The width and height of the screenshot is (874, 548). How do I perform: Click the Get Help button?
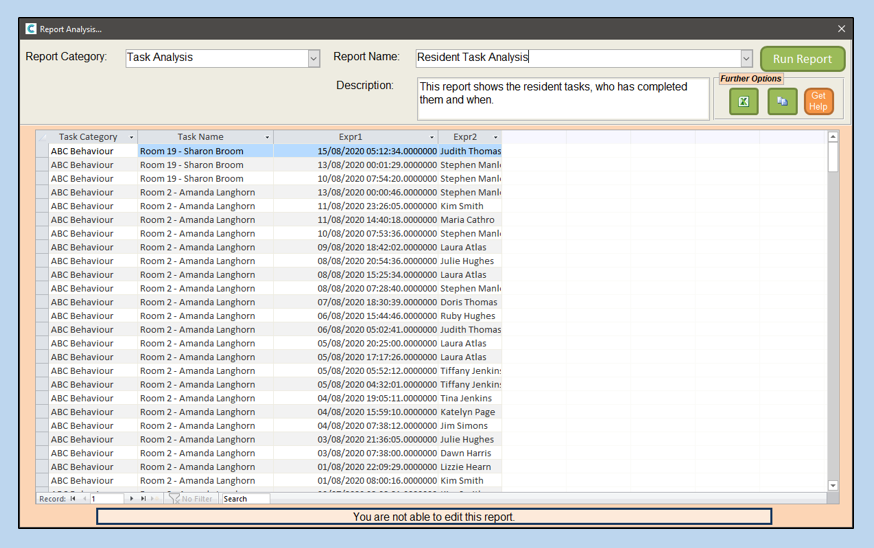pos(818,101)
